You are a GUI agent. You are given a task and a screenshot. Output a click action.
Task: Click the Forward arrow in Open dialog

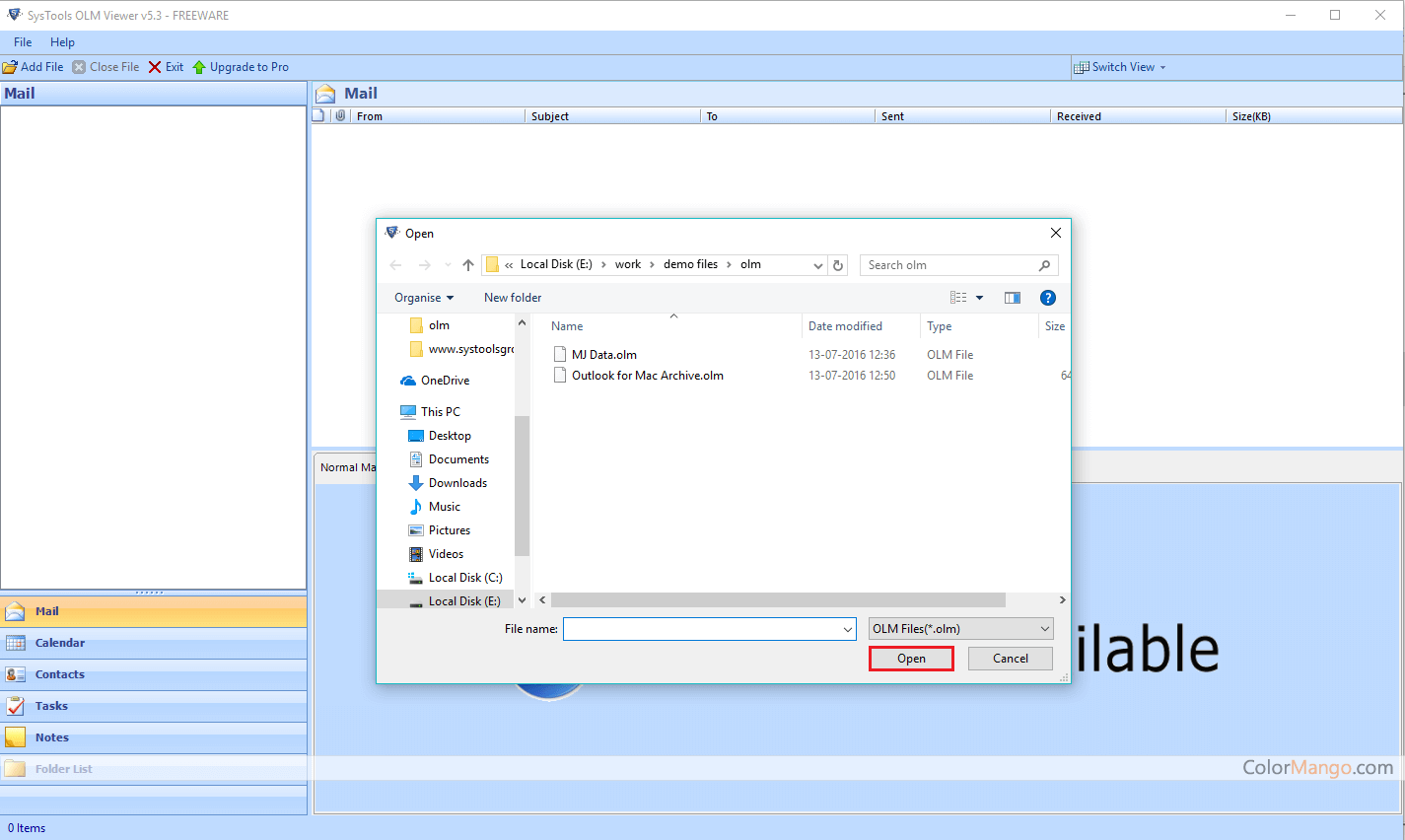coord(425,265)
